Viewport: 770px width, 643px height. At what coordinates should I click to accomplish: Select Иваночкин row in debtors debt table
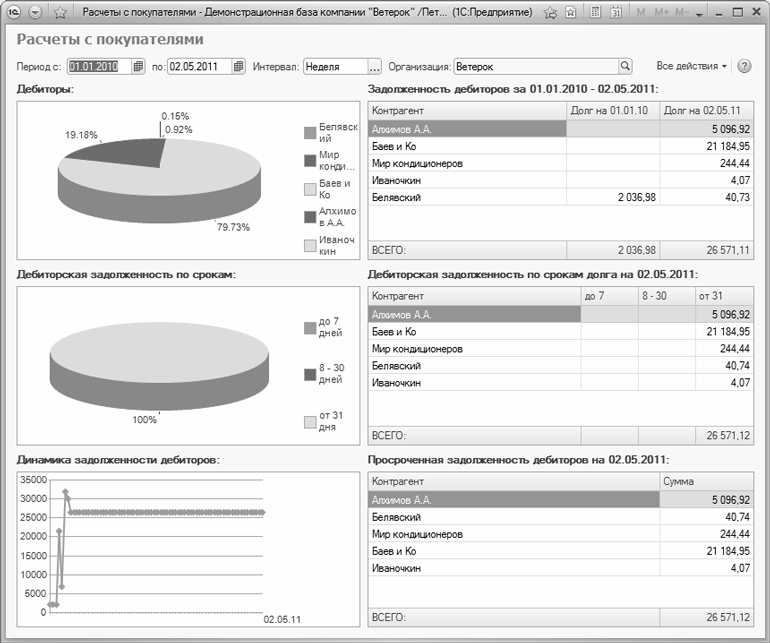click(561, 180)
